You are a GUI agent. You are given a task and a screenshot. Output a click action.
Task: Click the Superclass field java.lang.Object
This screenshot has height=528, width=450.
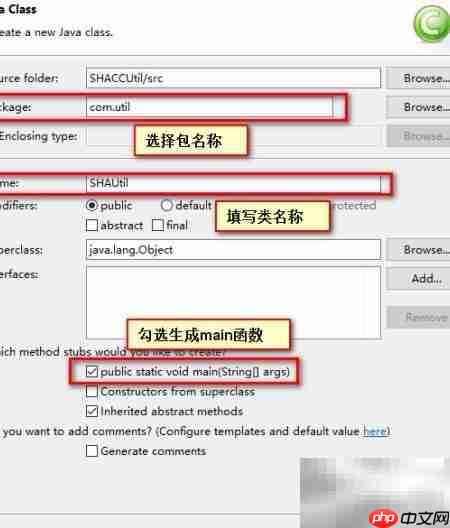pyautogui.click(x=233, y=250)
